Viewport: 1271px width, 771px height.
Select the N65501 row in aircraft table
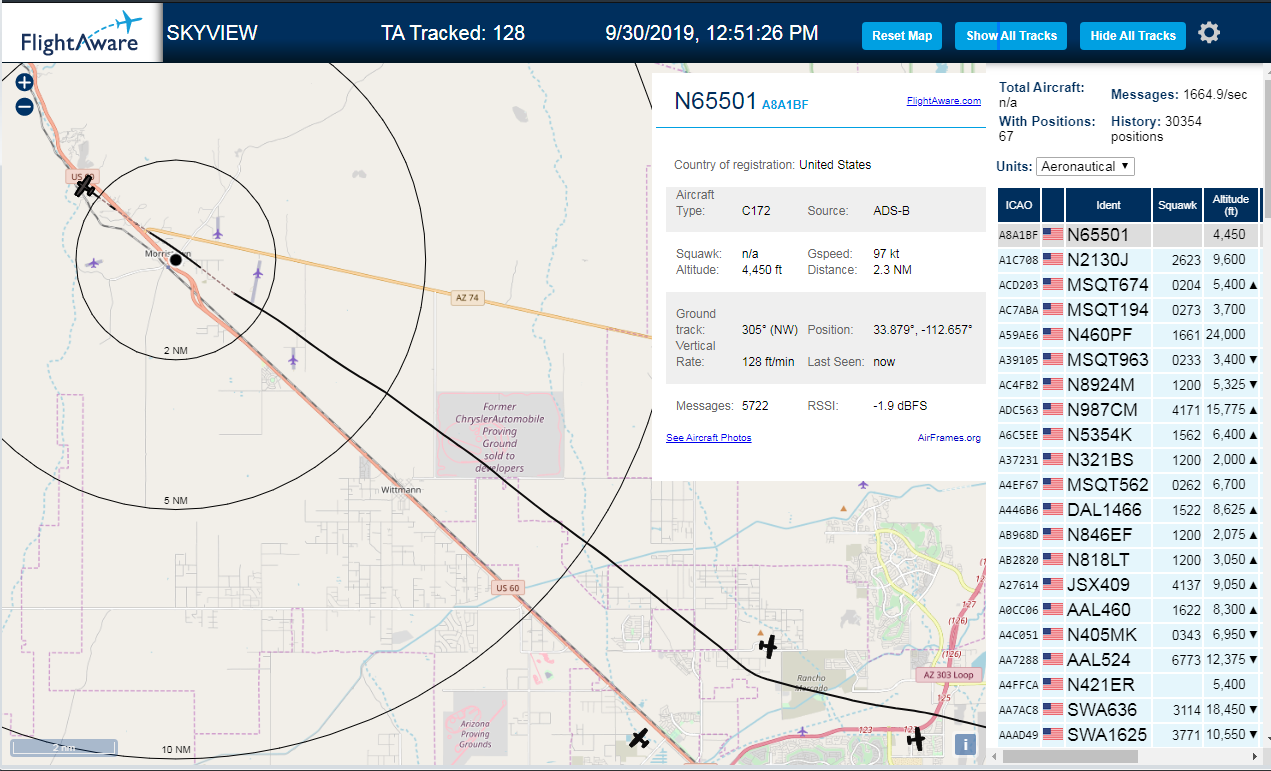[x=1129, y=235]
